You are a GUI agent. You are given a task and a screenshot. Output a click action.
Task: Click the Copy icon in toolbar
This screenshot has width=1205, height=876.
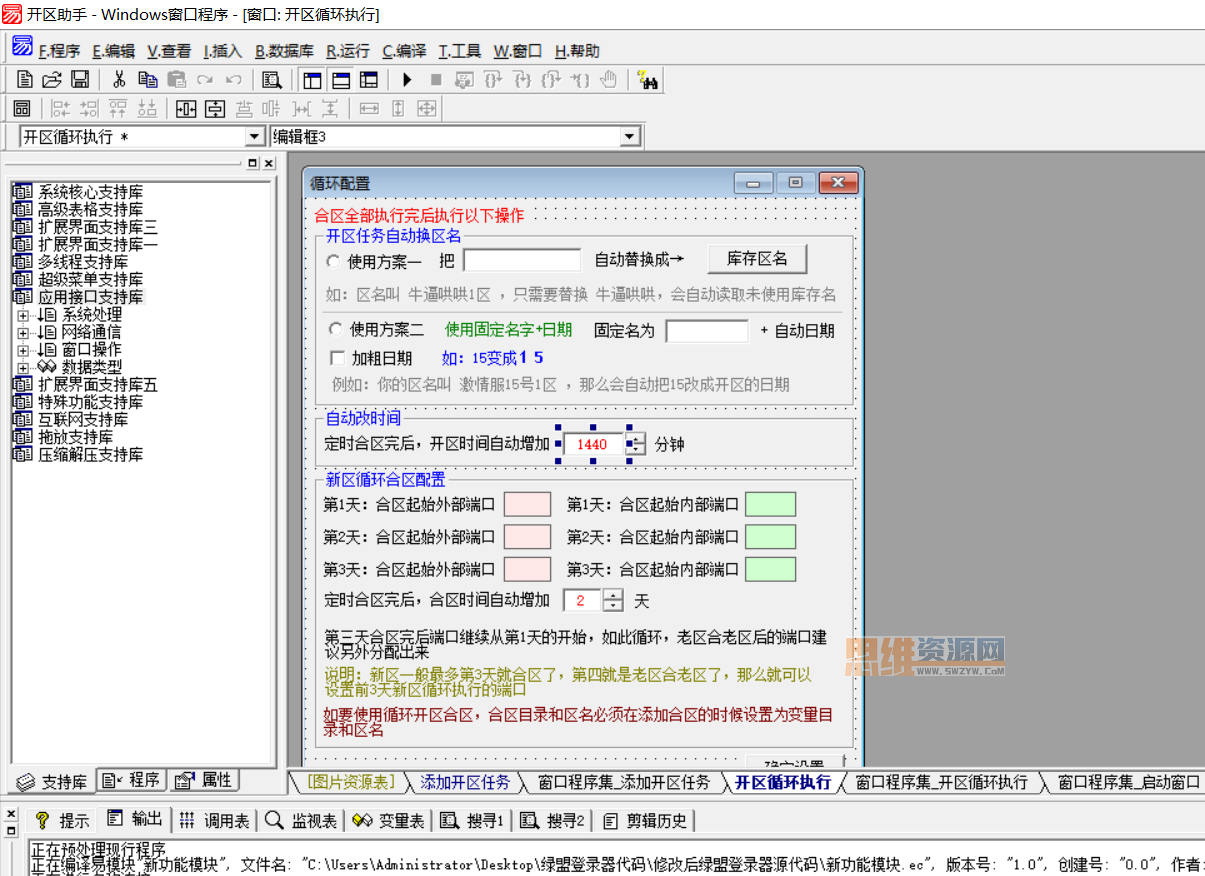148,80
